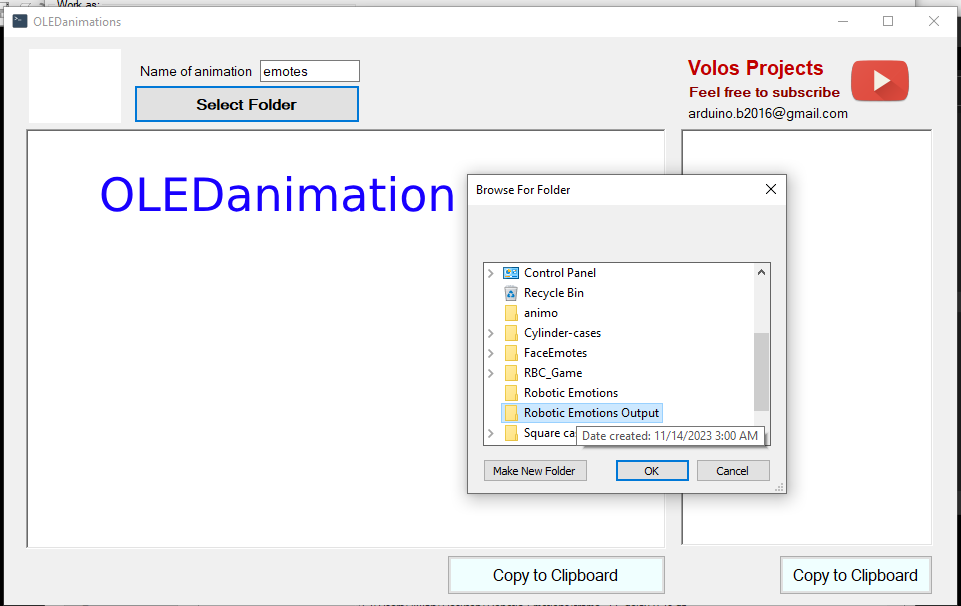Expand the FaceEmotes tree node

(x=490, y=352)
